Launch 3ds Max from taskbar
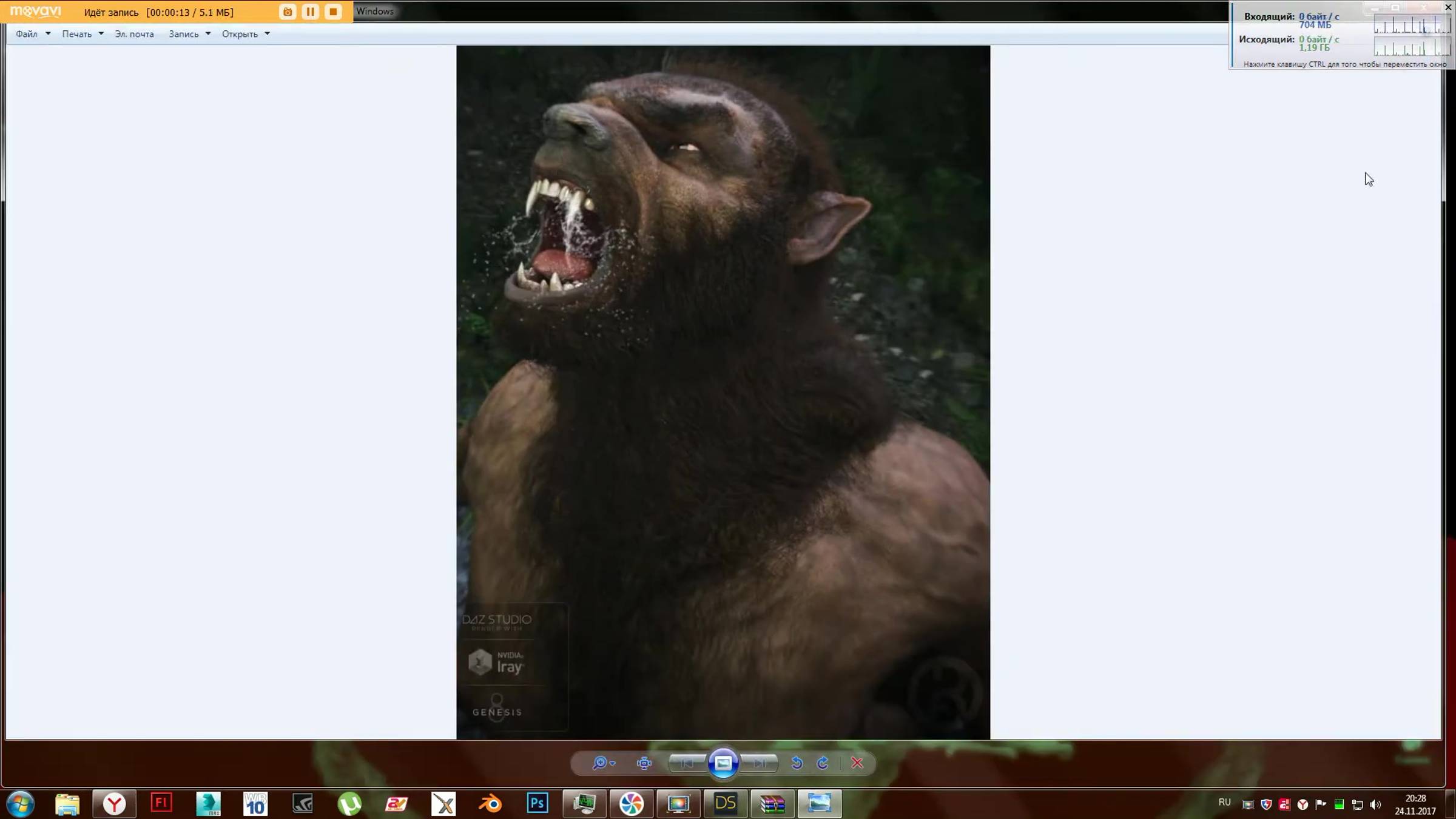The image size is (1456, 819). [x=208, y=804]
